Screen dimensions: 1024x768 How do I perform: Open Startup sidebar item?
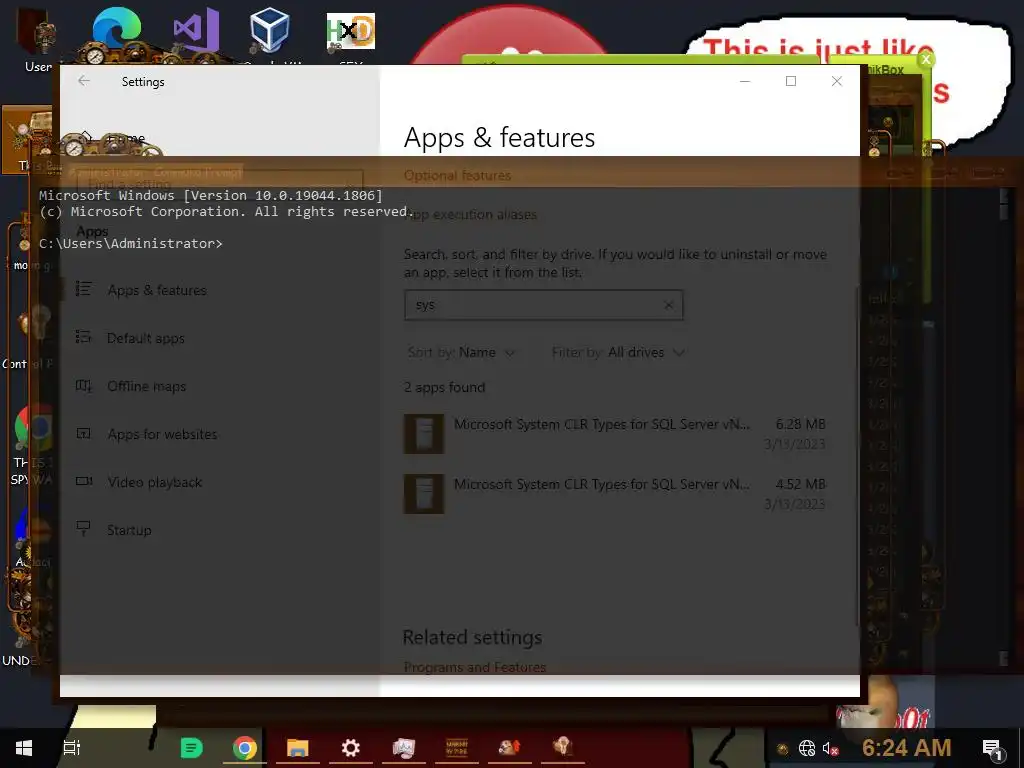(x=129, y=530)
